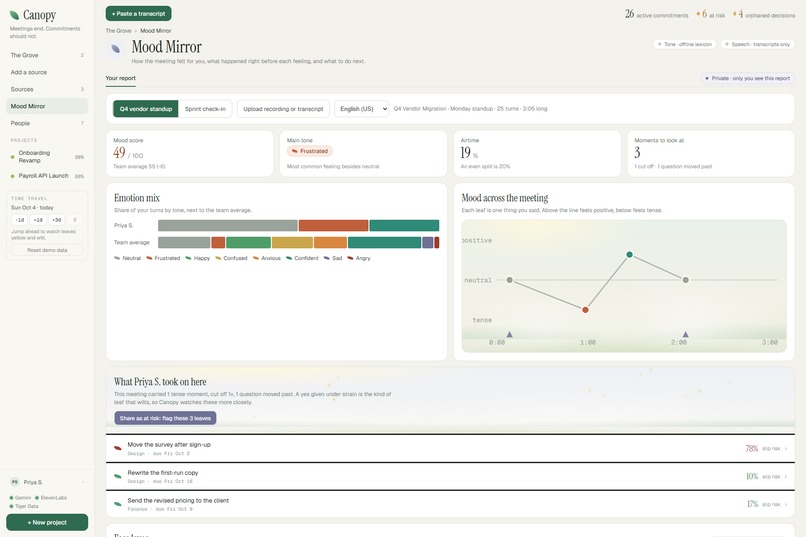Click the 26 active commitments counter
This screenshot has width=806, height=537.
656,14
